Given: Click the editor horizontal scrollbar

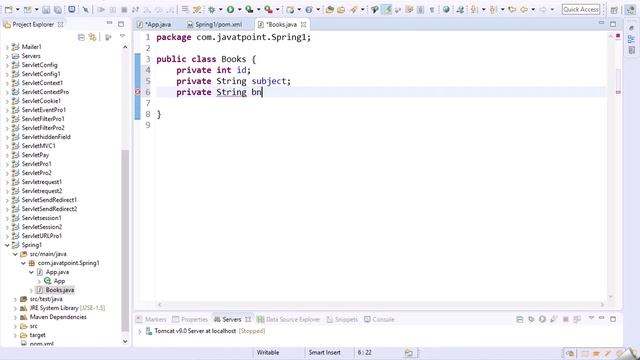Looking at the screenshot, I should pyautogui.click(x=380, y=304).
